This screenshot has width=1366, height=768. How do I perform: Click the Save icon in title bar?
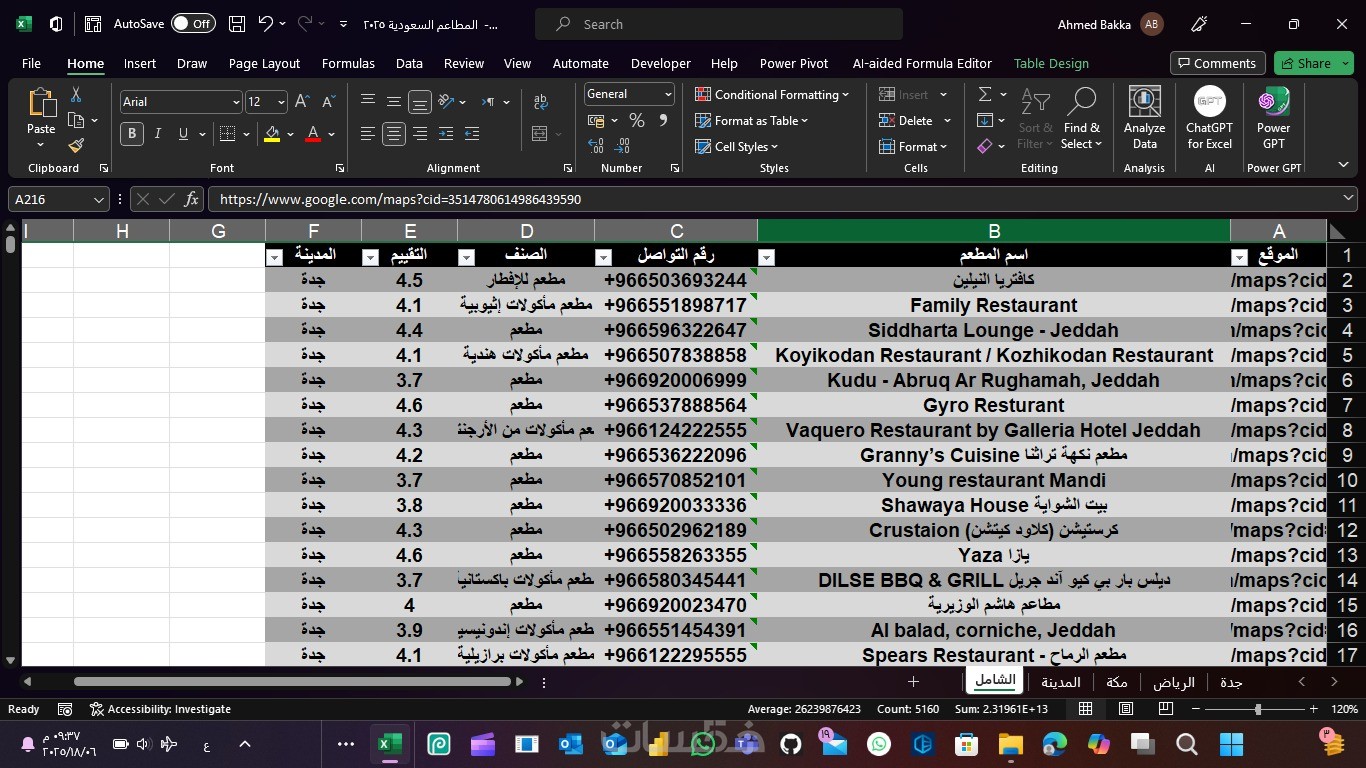(237, 24)
